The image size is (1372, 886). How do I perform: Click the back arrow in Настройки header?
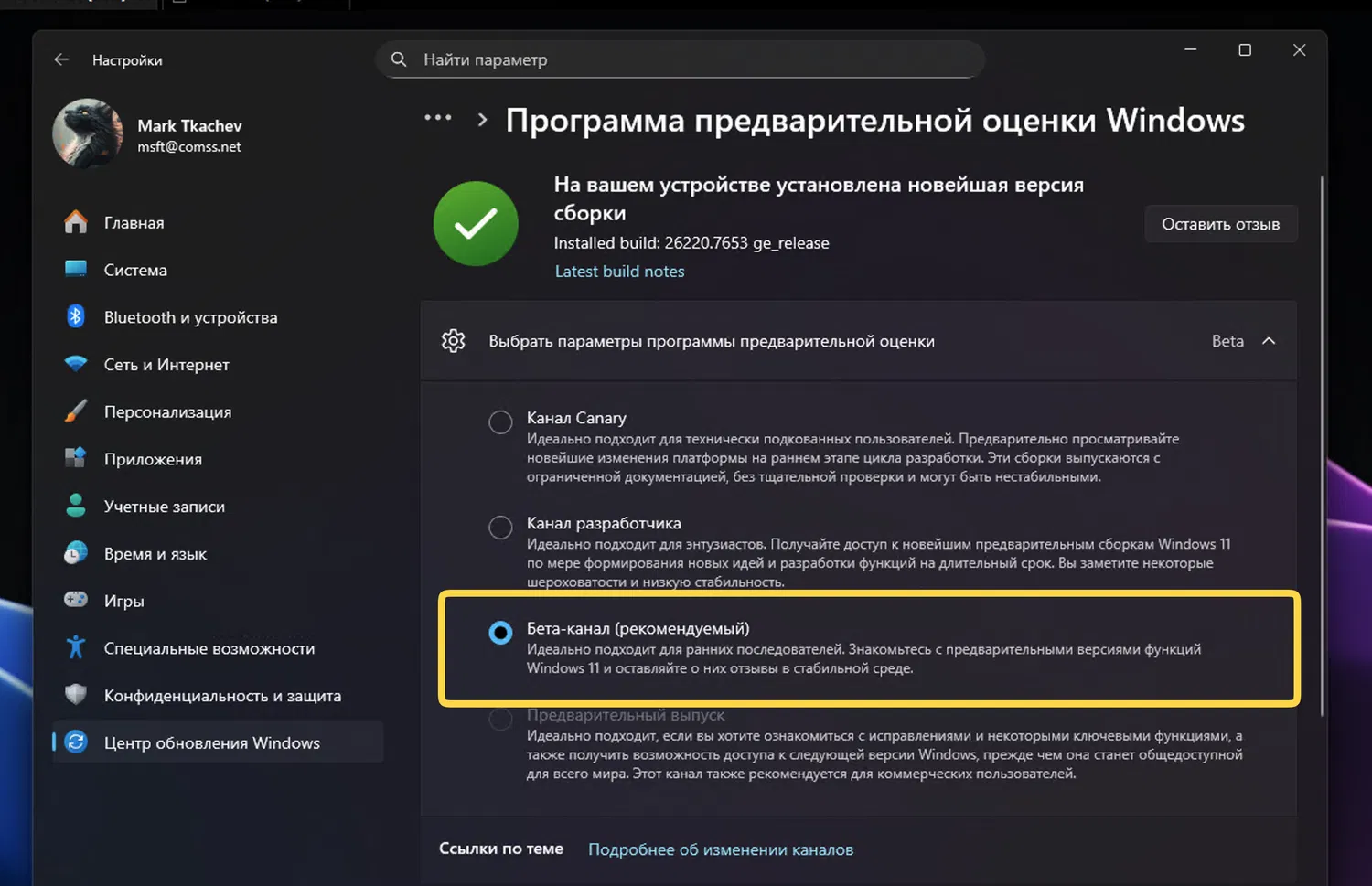pos(61,59)
